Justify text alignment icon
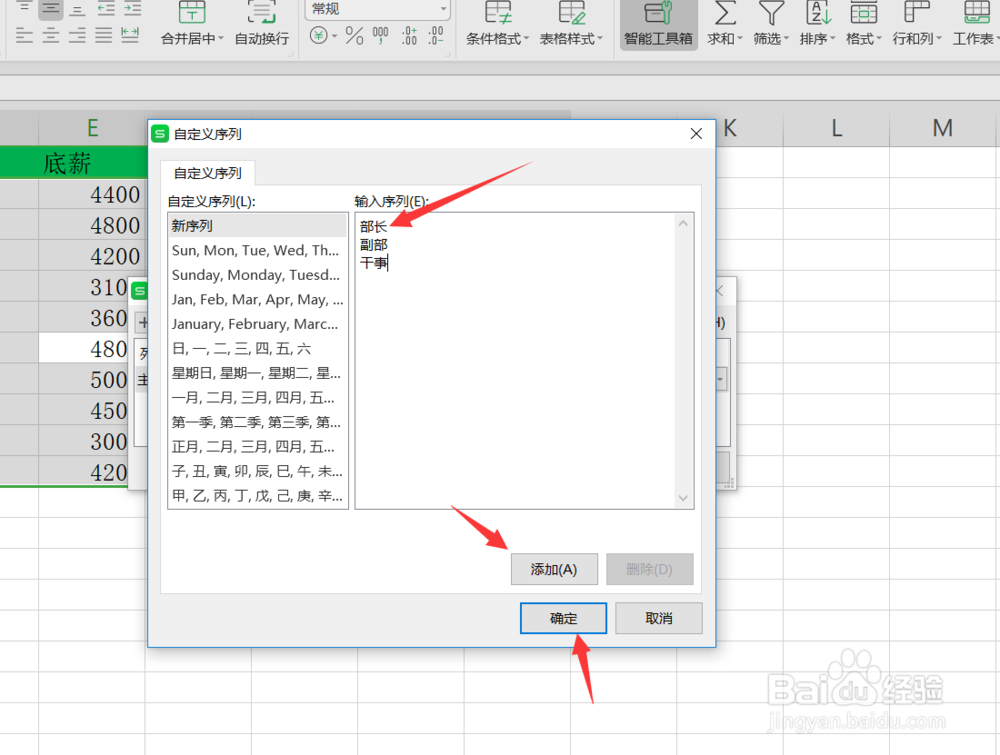Viewport: 1000px width, 755px height. tap(103, 36)
